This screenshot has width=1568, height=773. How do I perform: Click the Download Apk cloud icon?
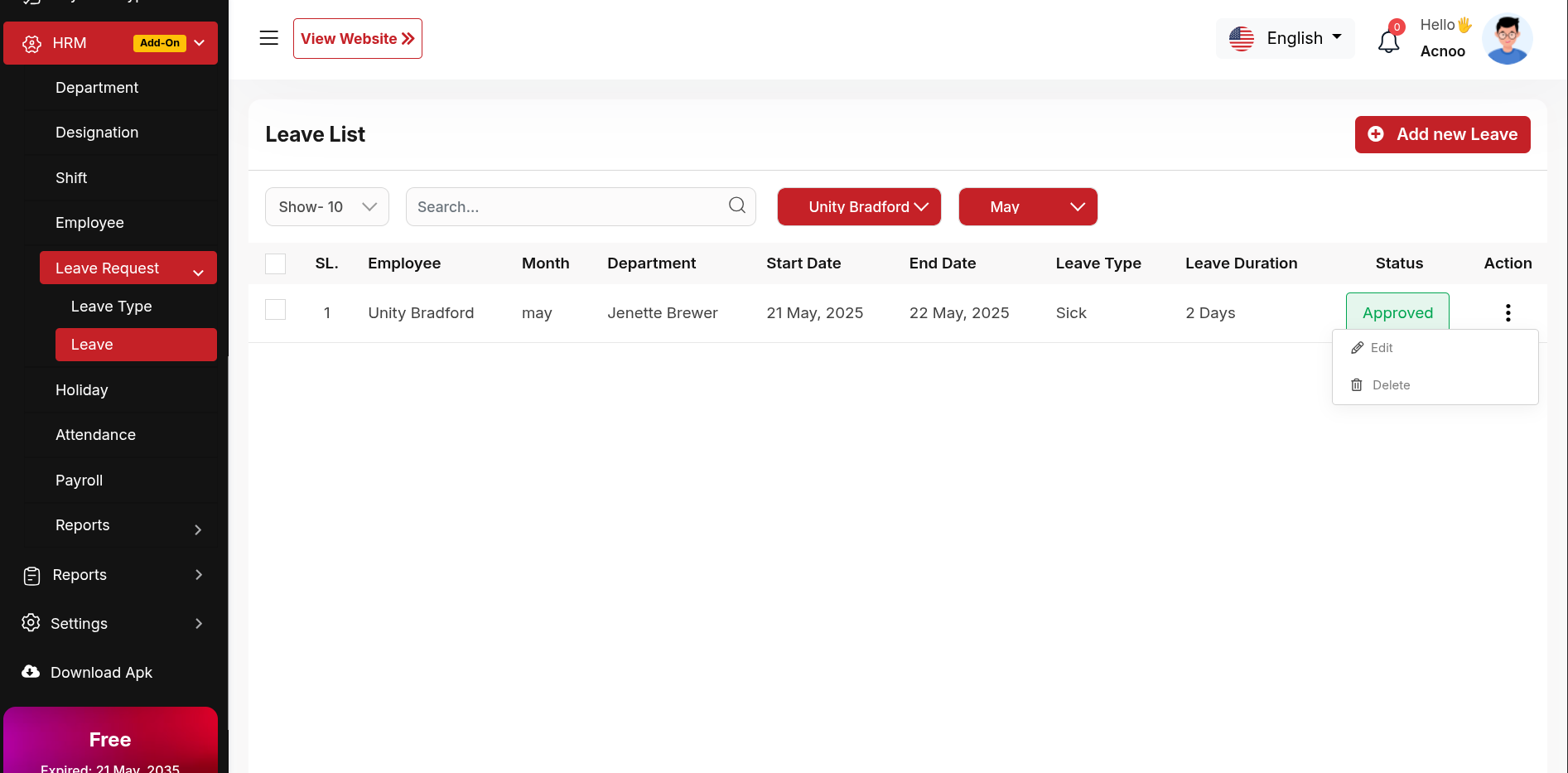31,672
